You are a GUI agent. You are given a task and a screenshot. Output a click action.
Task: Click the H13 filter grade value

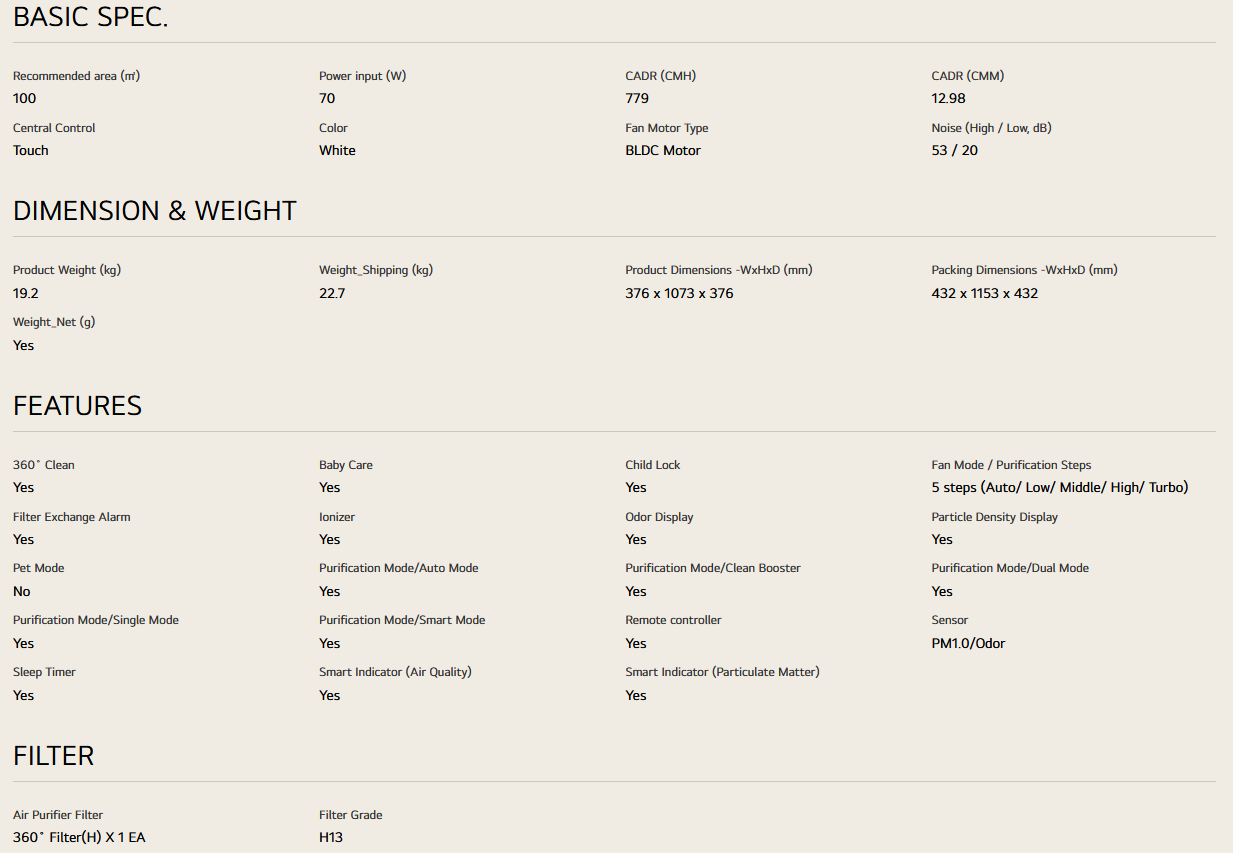pyautogui.click(x=331, y=838)
